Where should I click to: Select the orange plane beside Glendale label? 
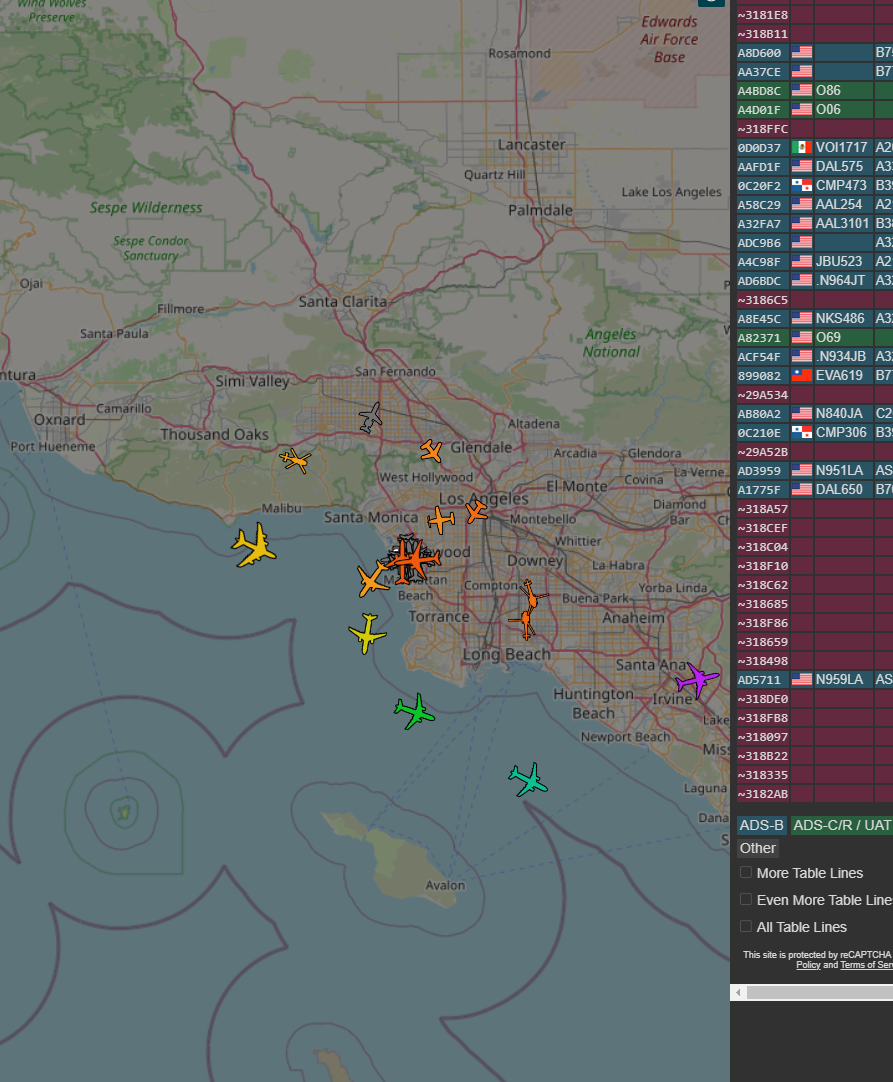[431, 451]
